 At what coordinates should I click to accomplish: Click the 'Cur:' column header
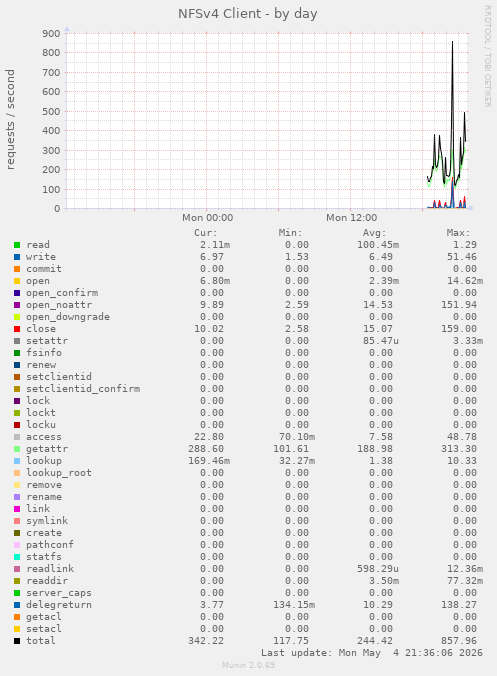[x=206, y=233]
